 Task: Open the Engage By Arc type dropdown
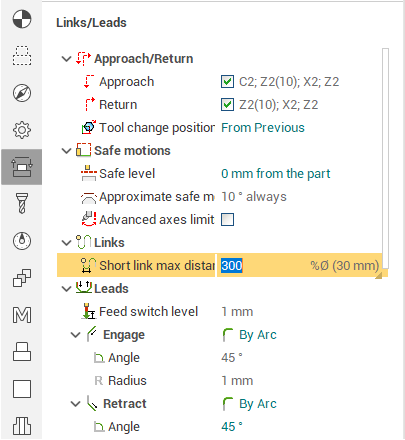(x=250, y=335)
